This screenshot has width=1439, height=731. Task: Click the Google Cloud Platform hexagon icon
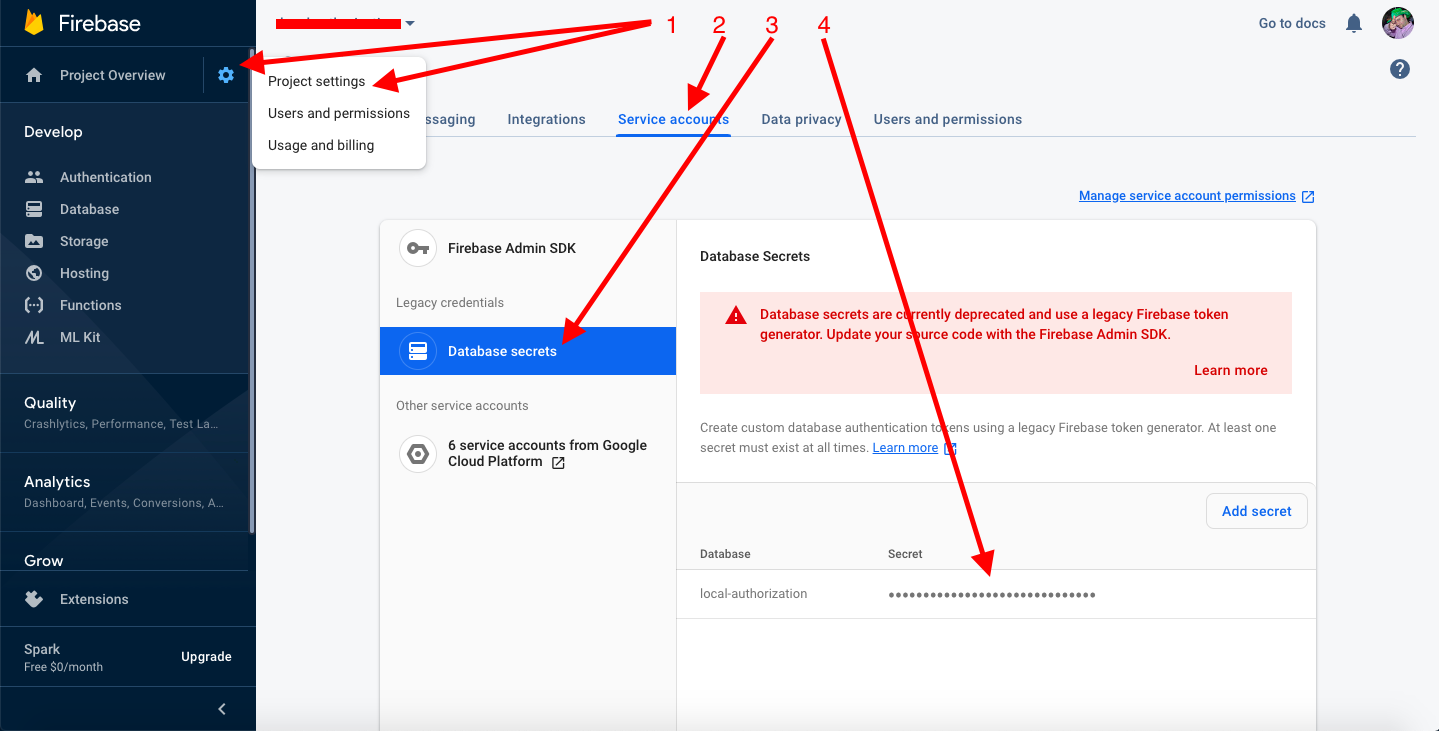(x=418, y=454)
